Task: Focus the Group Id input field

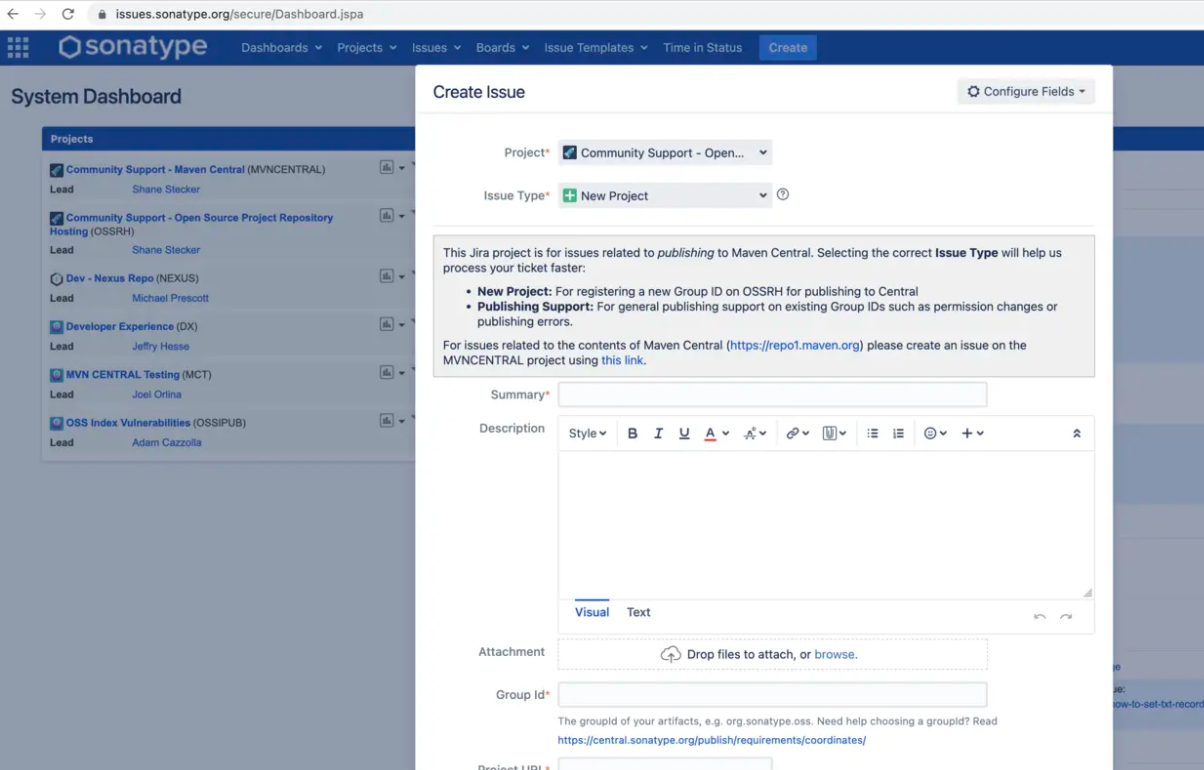Action: (772, 694)
